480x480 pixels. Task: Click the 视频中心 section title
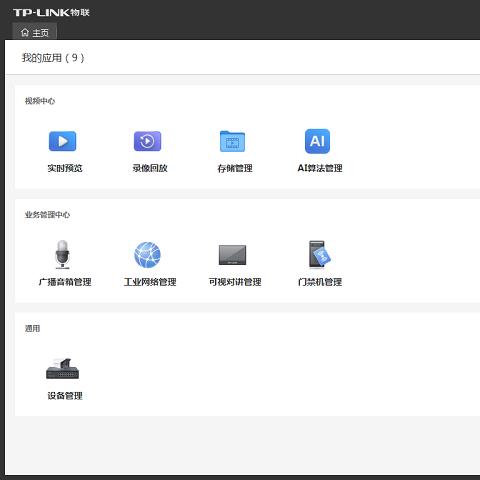(x=40, y=101)
